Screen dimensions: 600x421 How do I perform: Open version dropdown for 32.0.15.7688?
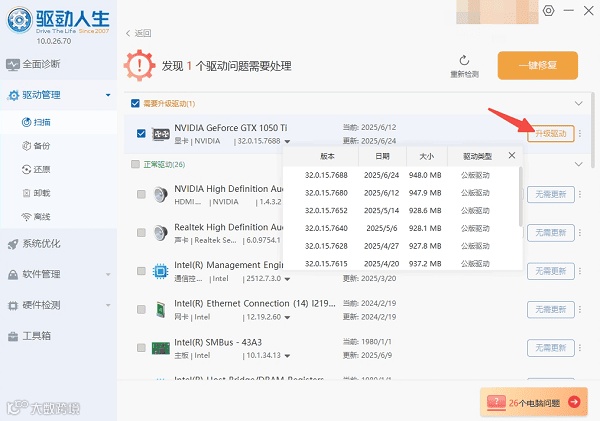287,142
